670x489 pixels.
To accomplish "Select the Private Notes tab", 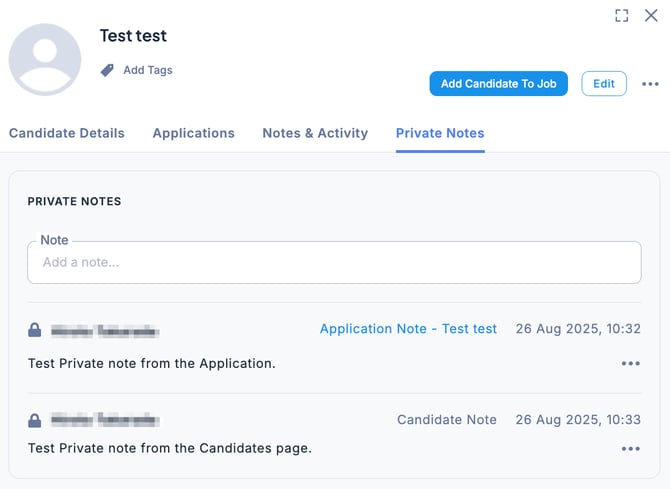I will pos(440,133).
